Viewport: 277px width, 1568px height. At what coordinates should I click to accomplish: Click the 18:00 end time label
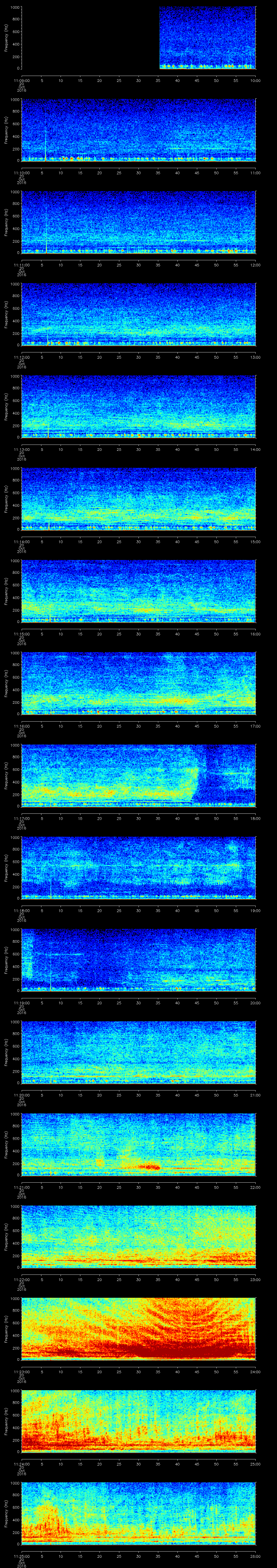click(x=256, y=818)
